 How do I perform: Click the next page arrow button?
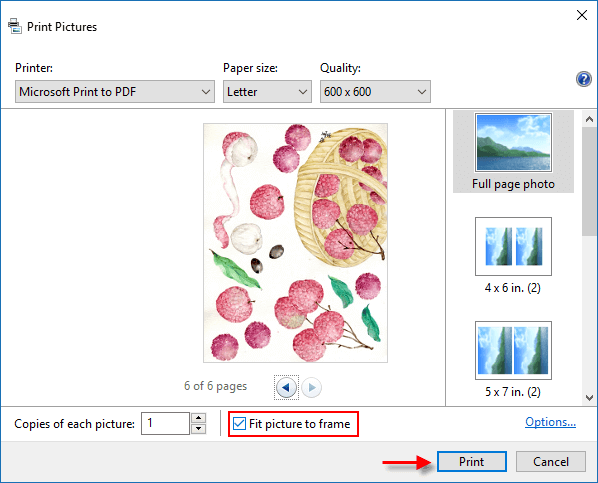311,388
